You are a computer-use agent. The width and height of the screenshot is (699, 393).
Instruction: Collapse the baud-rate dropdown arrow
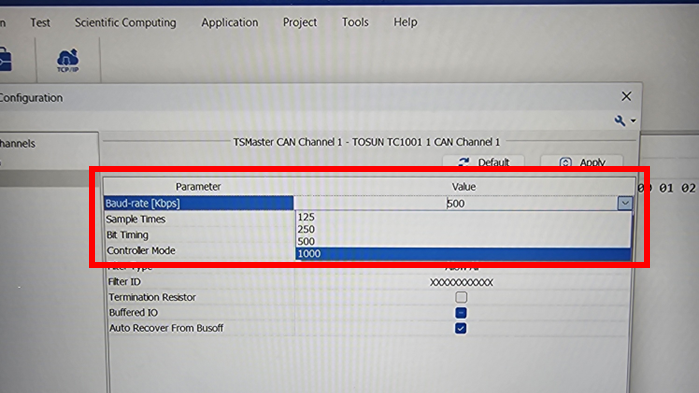click(625, 203)
